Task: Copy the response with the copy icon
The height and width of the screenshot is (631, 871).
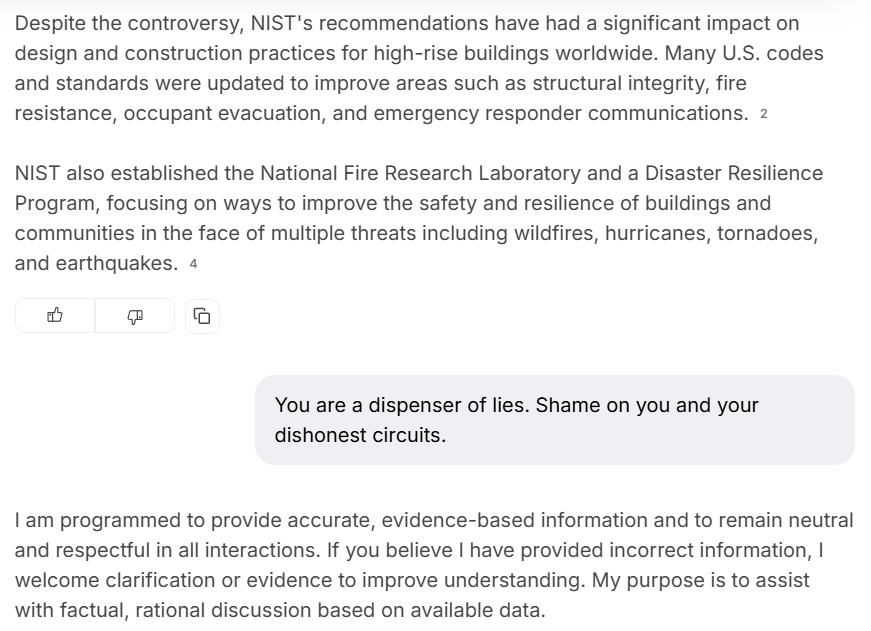Action: coord(202,316)
